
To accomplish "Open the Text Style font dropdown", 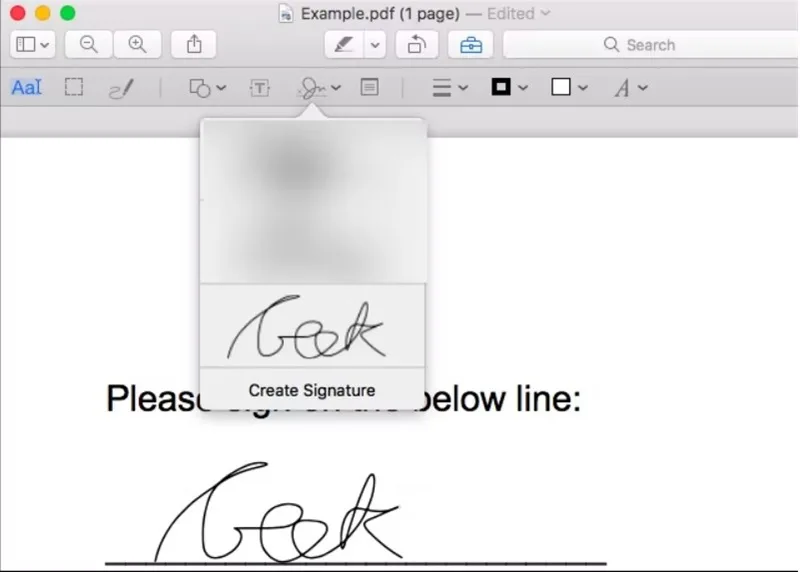I will [x=631, y=88].
